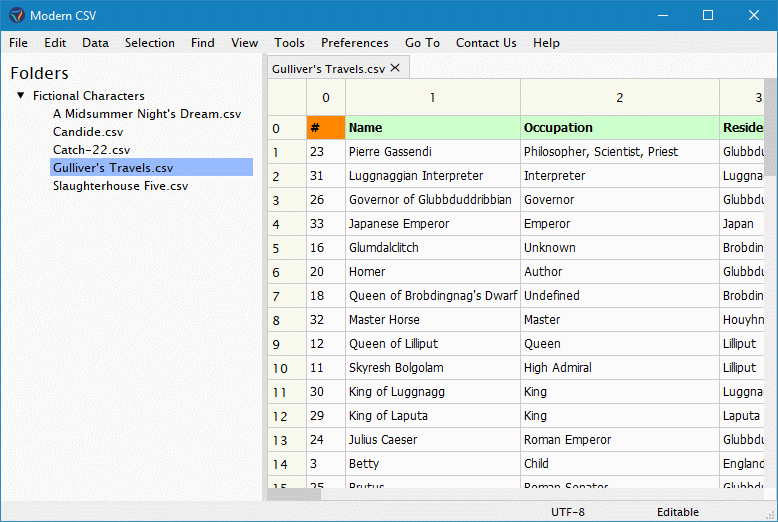Open Slaughterhouse Five.csv file
This screenshot has height=522, width=778.
(x=121, y=186)
